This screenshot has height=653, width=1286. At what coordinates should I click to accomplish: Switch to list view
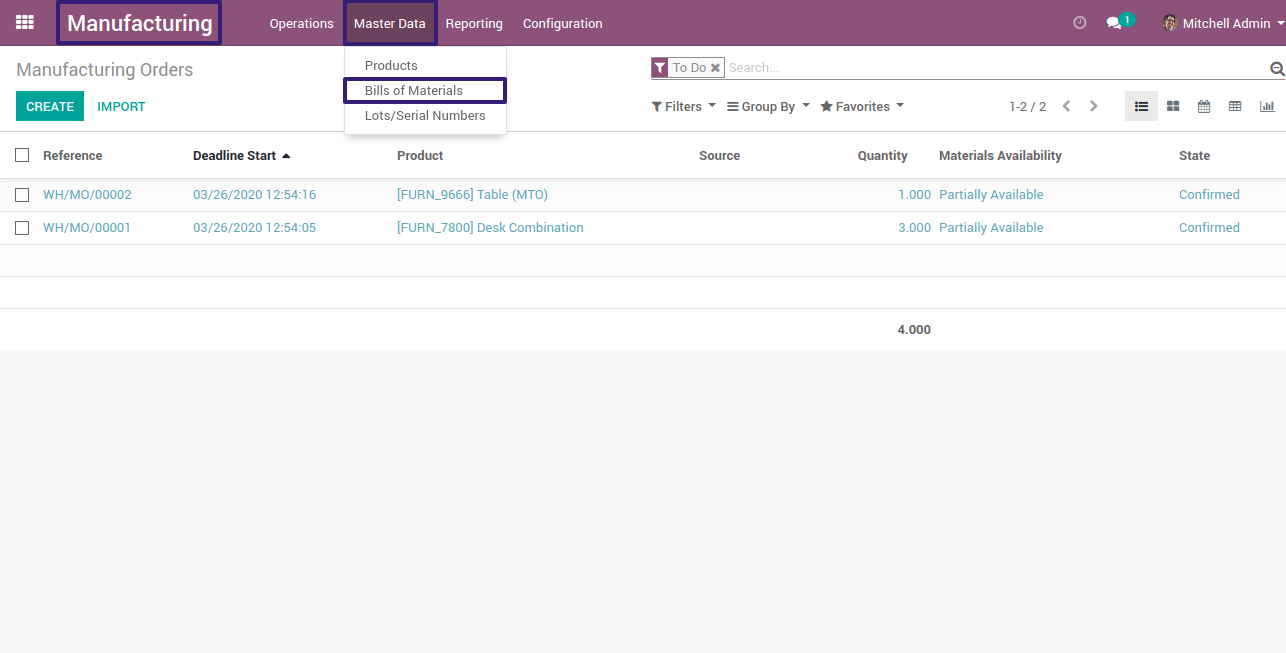point(1141,106)
